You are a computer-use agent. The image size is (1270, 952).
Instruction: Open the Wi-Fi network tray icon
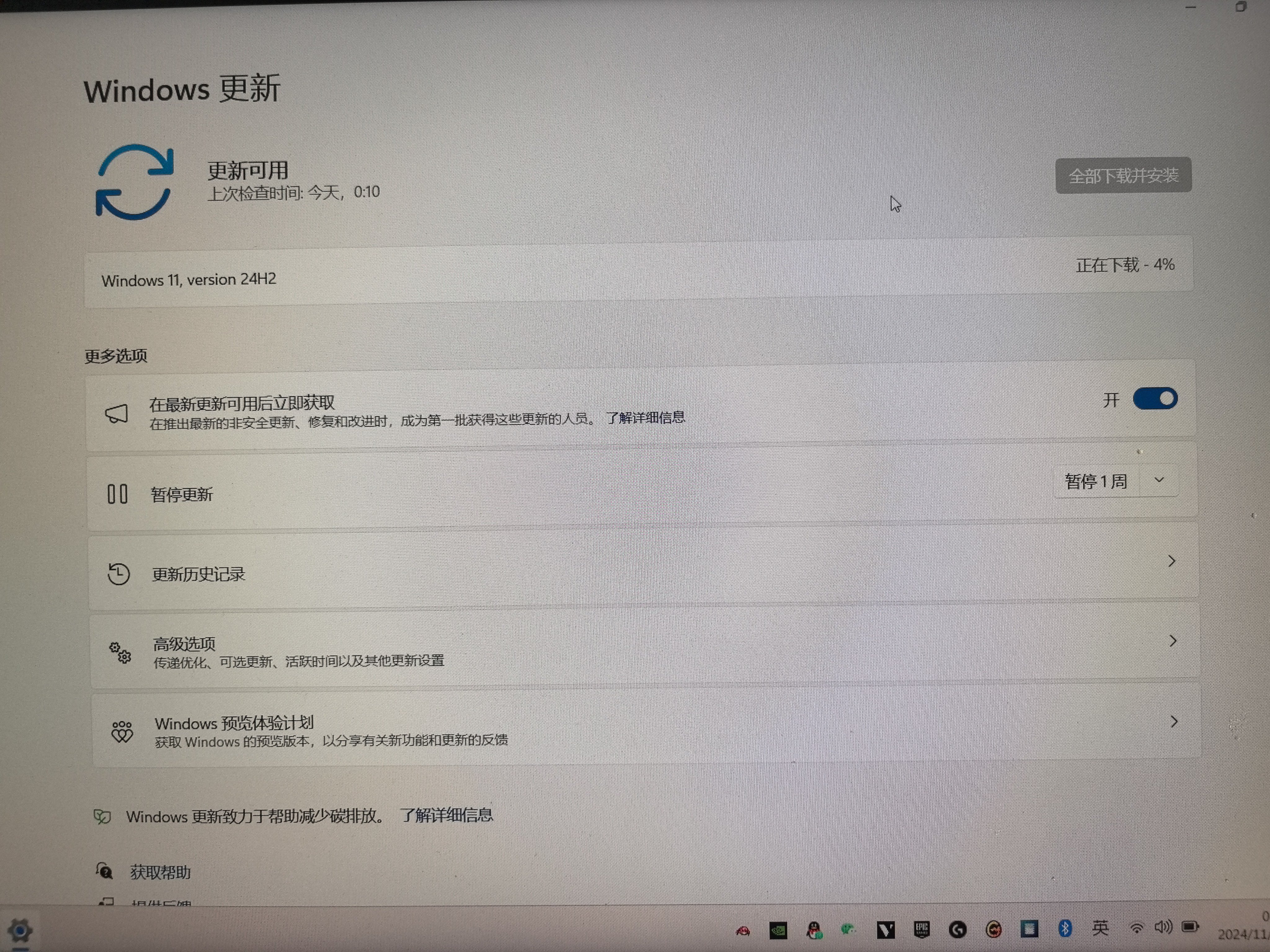1136,927
